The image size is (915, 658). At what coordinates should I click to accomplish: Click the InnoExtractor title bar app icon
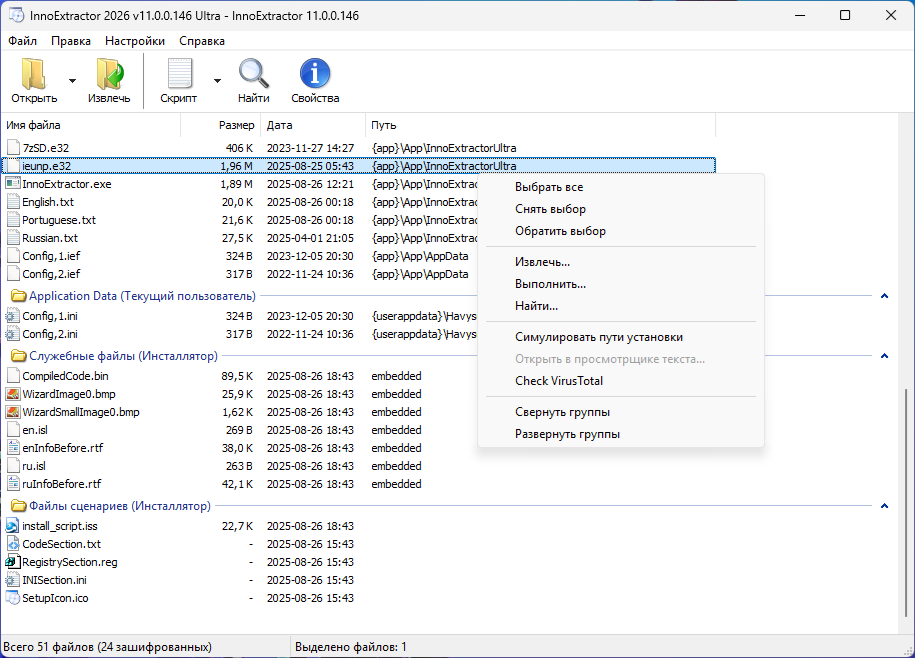[x=16, y=15]
